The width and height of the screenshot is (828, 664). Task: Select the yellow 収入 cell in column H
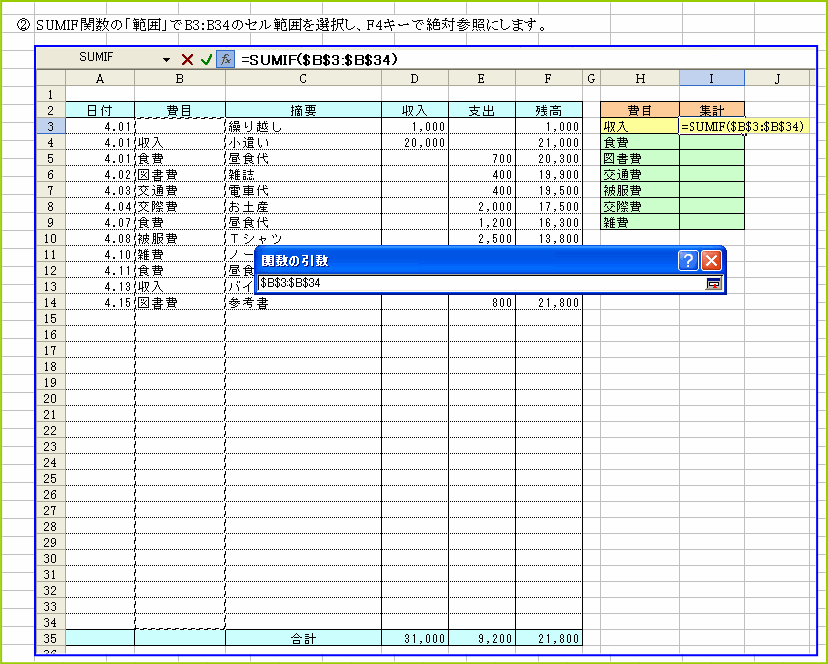(638, 126)
